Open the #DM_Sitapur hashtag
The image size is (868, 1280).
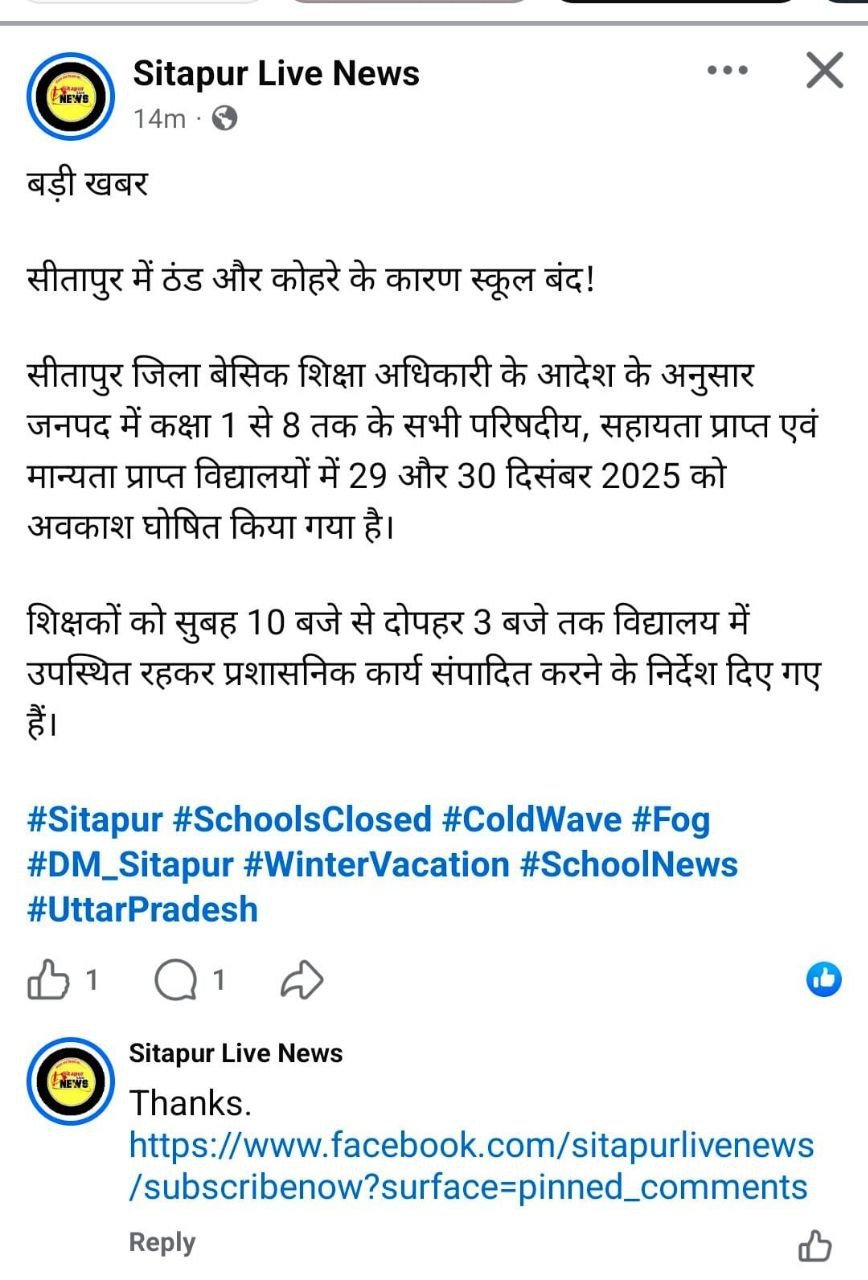click(x=130, y=864)
